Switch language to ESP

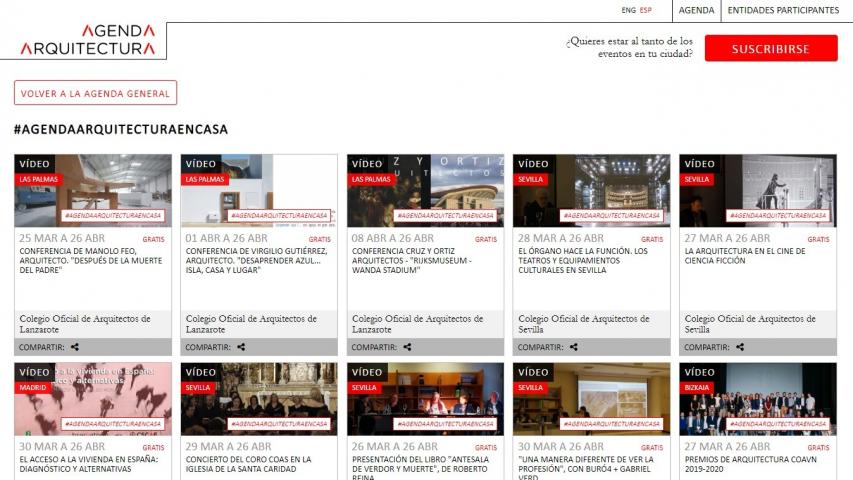pos(646,10)
